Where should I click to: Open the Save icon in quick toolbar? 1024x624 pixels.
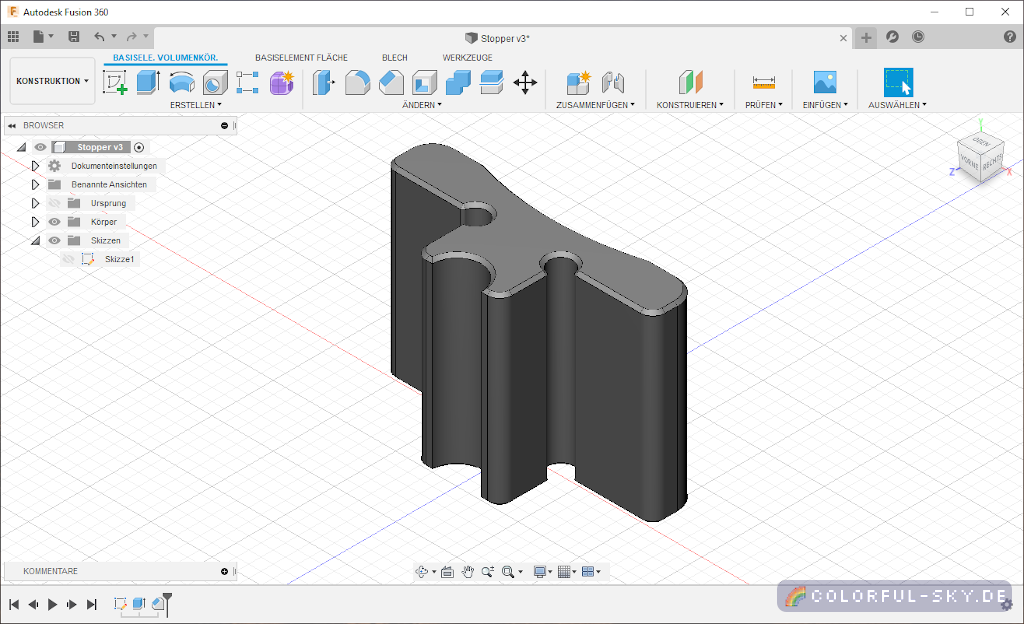[x=73, y=37]
